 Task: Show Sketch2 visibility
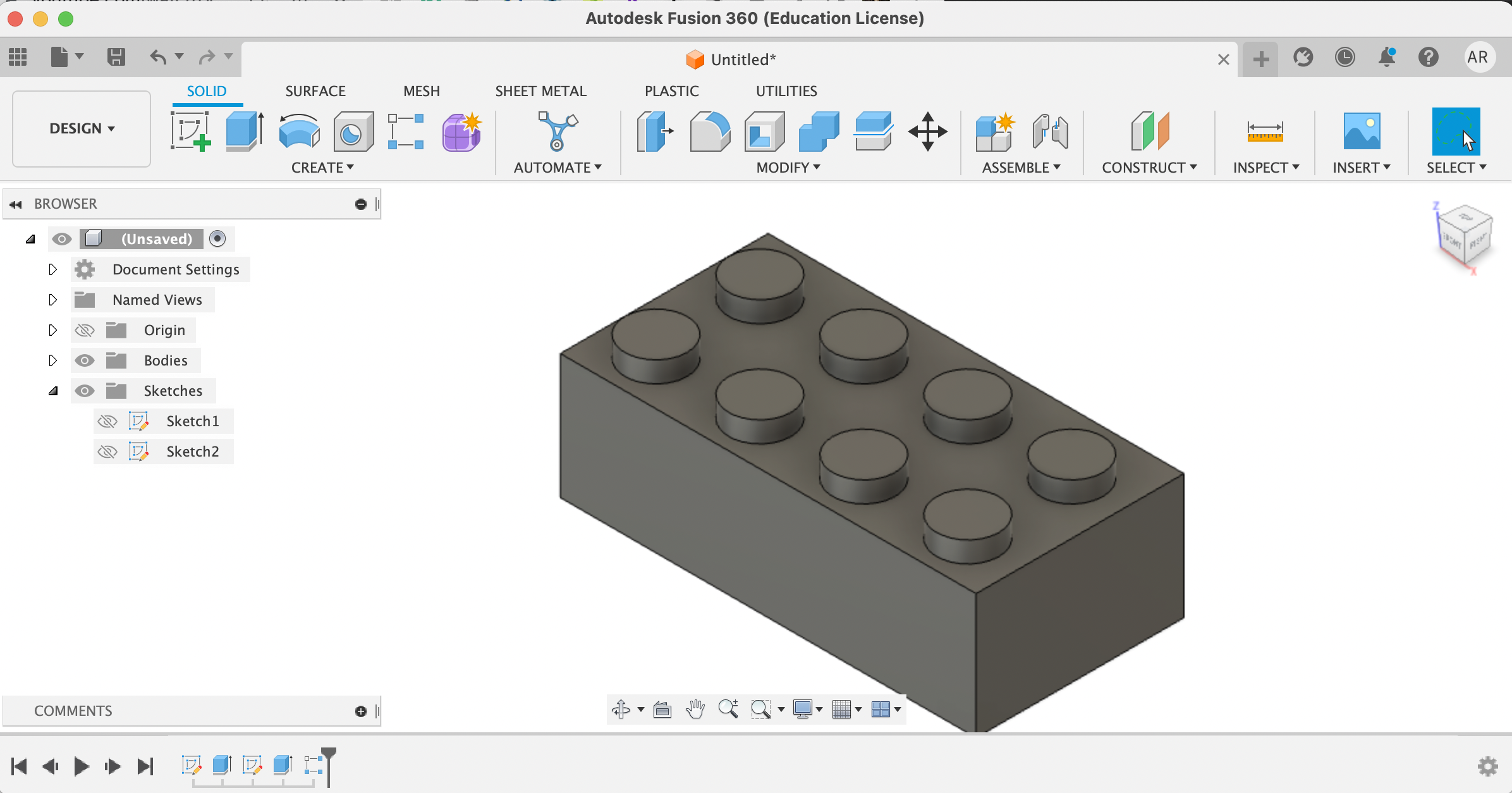(107, 452)
